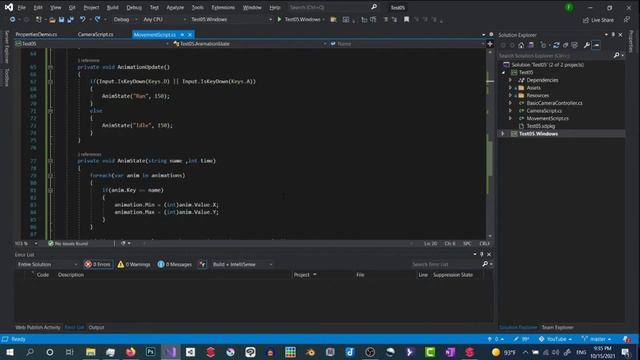Switch to the Team Explorer tab
Viewport: 640px width, 360px height.
point(557,327)
